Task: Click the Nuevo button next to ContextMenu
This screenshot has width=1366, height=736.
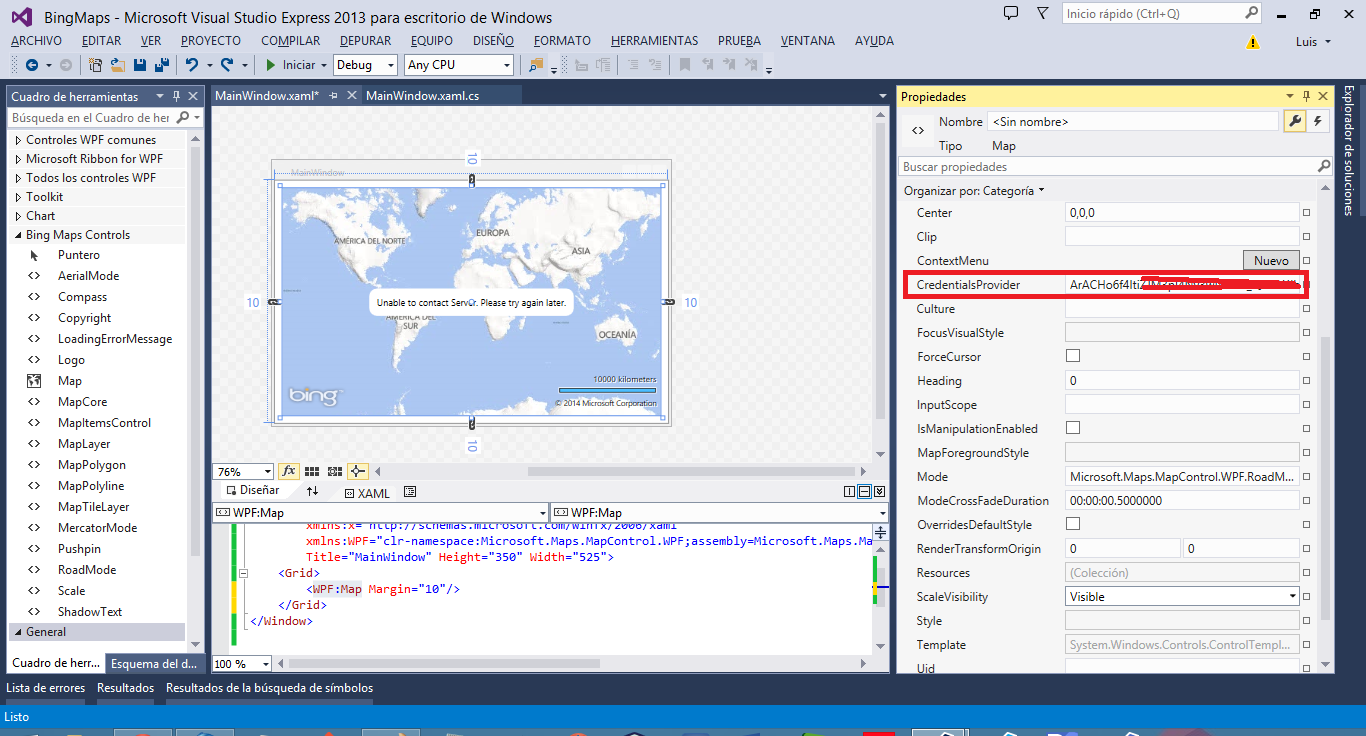Action: click(x=1271, y=260)
